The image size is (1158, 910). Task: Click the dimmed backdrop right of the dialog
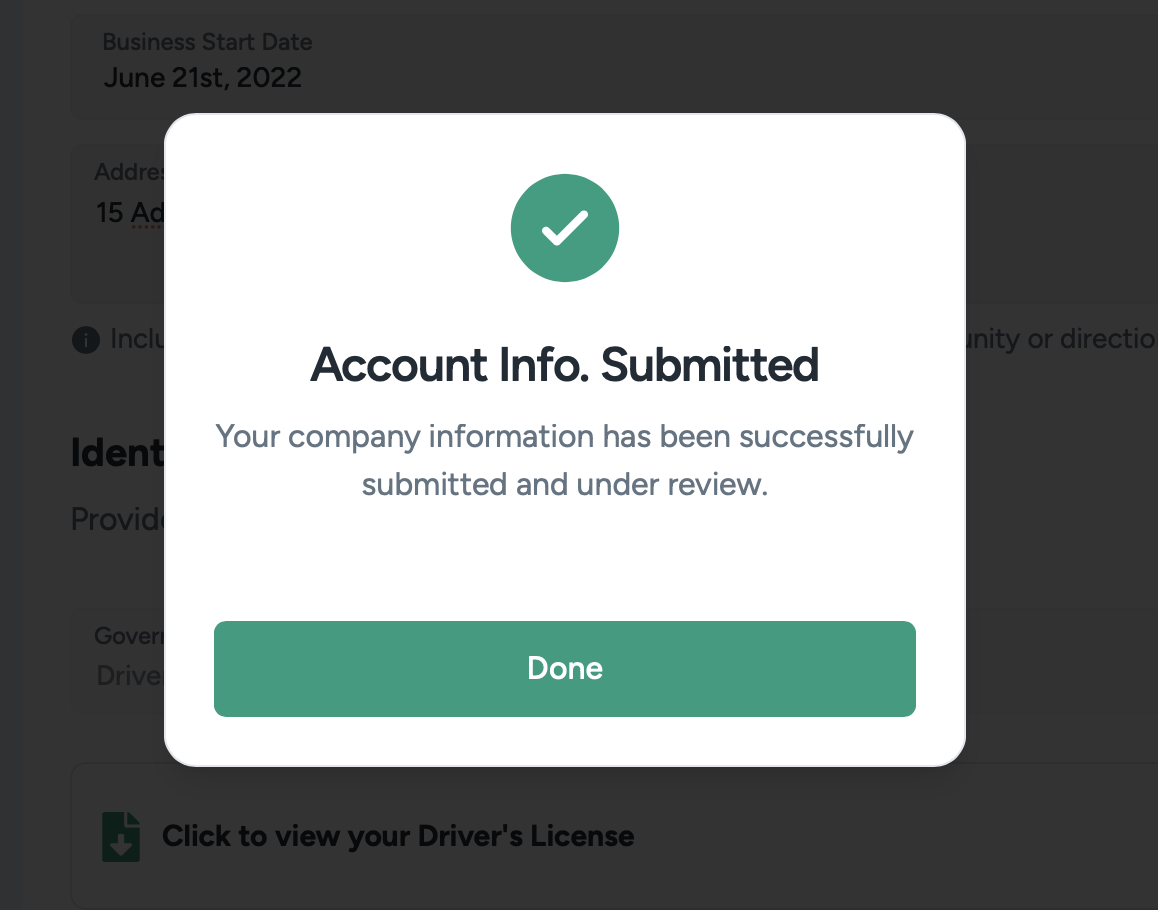1060,500
